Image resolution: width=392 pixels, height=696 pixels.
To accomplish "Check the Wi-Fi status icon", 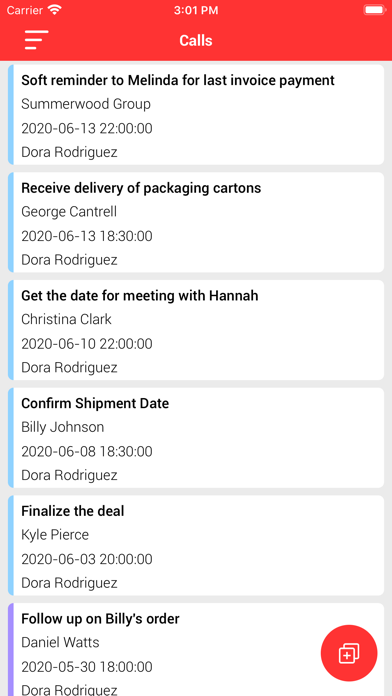I will pos(55,10).
